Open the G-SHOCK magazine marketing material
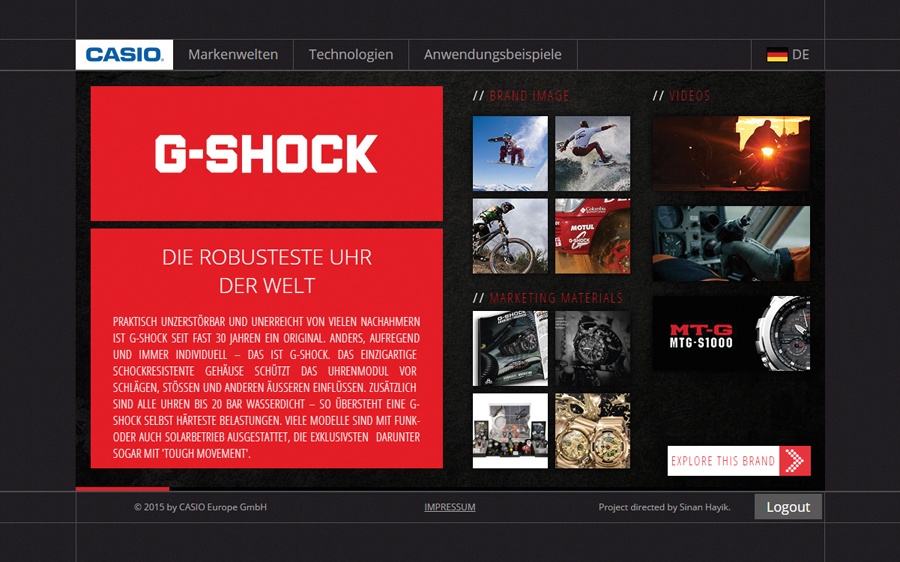The image size is (900, 562). coord(510,348)
